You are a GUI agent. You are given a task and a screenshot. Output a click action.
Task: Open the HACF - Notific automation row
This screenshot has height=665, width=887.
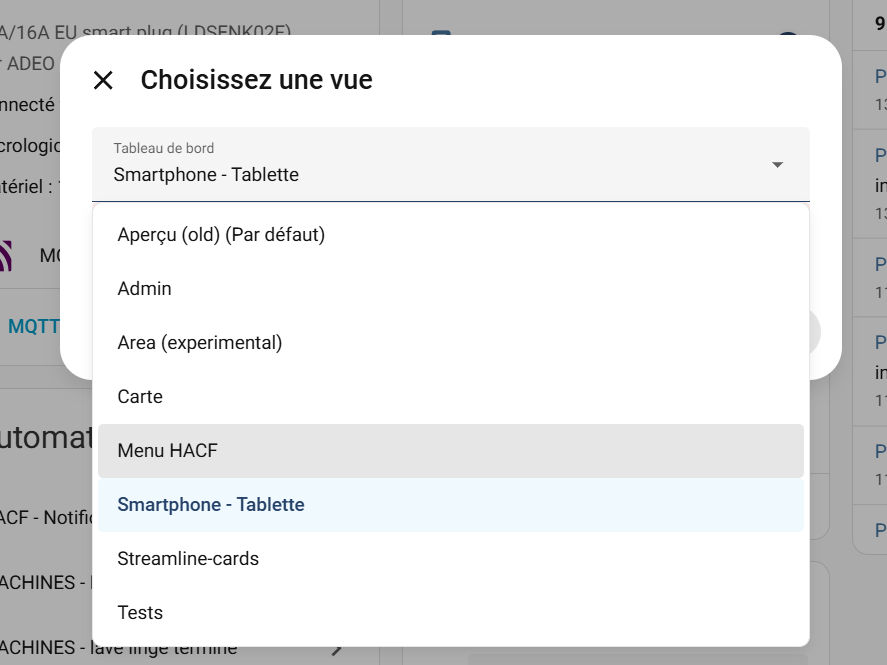coord(45,518)
